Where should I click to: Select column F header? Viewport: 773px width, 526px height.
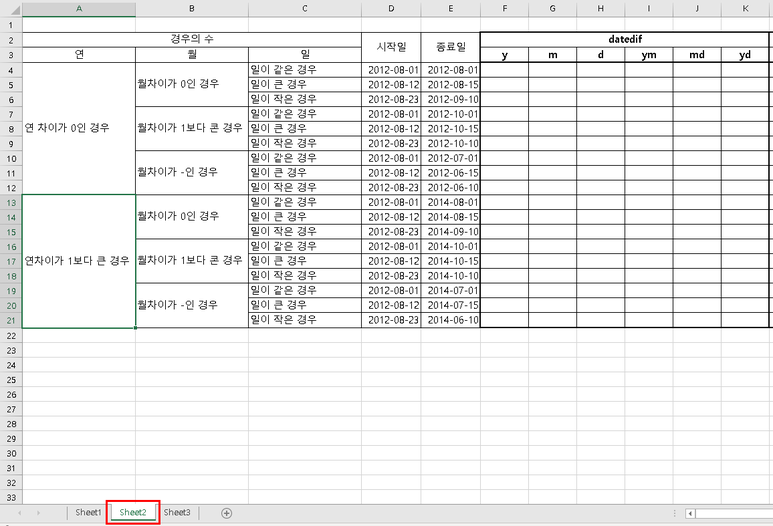(504, 8)
